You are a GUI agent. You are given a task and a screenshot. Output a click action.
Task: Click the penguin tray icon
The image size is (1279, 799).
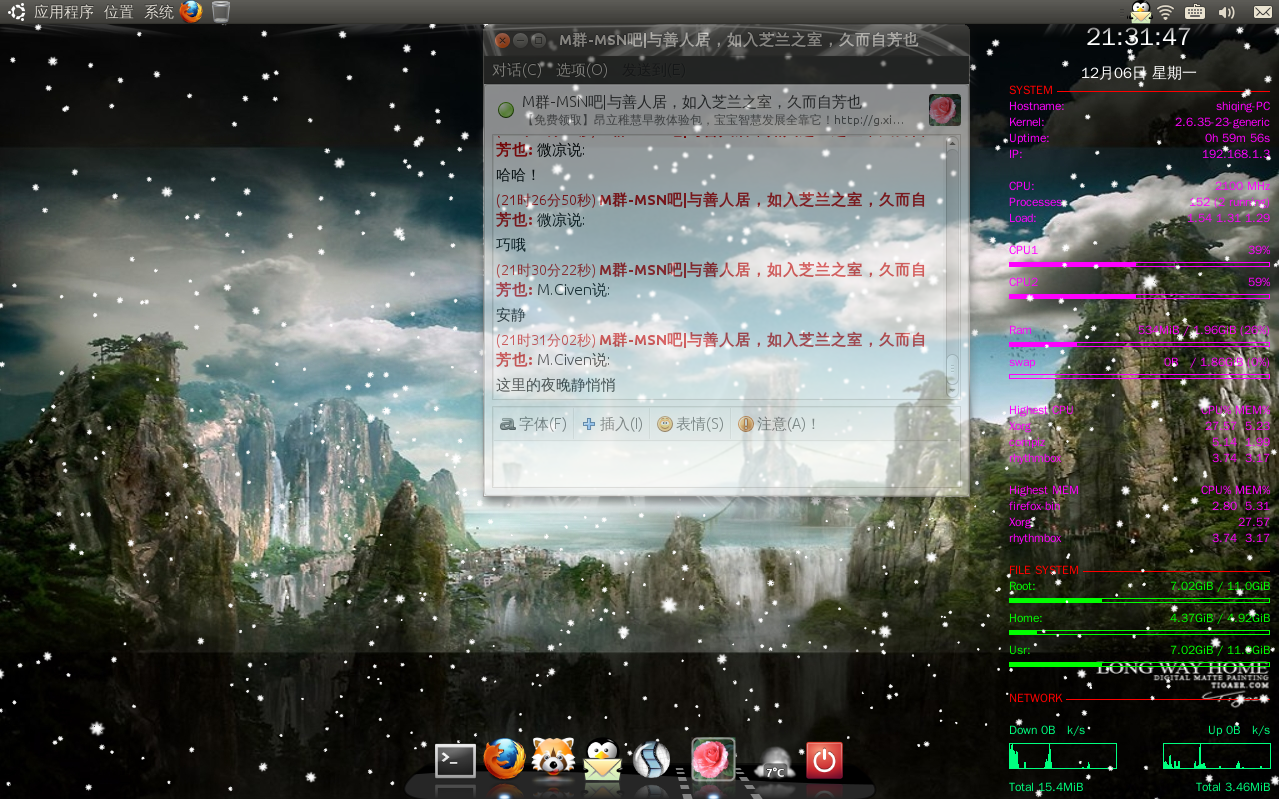tap(1140, 12)
